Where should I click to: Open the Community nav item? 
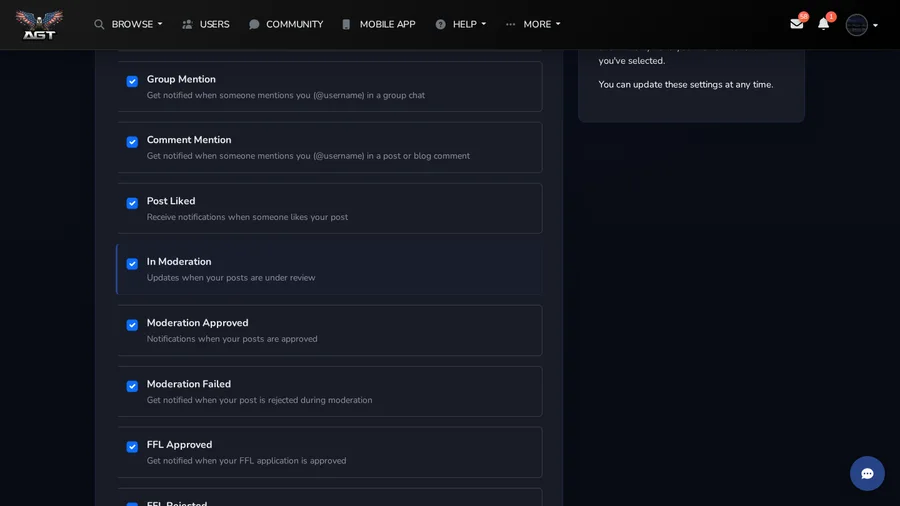(294, 25)
